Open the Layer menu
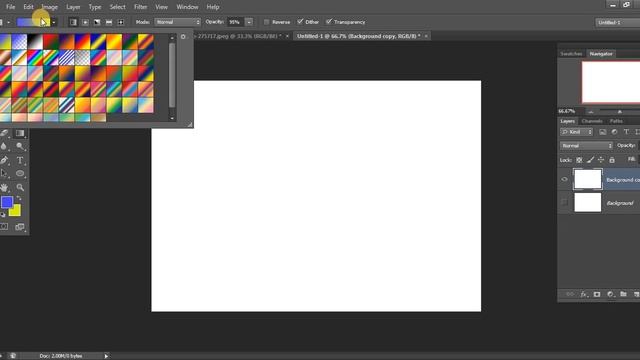The width and height of the screenshot is (640, 360). coord(73,7)
